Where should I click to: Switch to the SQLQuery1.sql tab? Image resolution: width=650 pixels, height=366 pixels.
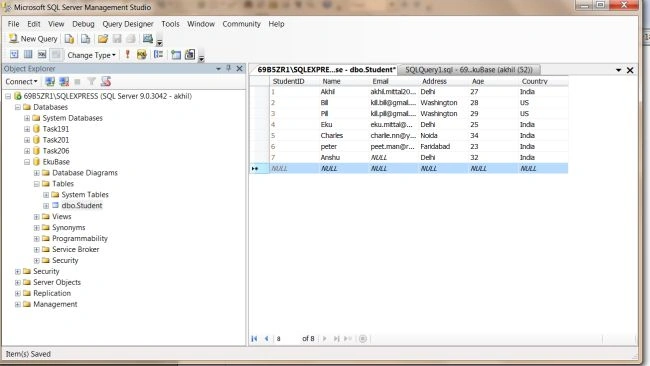click(x=469, y=70)
